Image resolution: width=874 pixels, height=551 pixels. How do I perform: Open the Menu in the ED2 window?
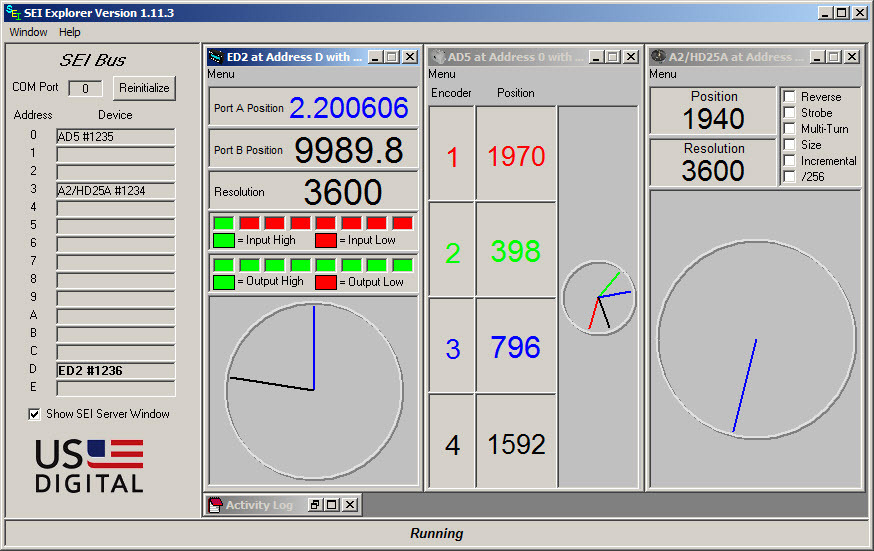(x=220, y=74)
